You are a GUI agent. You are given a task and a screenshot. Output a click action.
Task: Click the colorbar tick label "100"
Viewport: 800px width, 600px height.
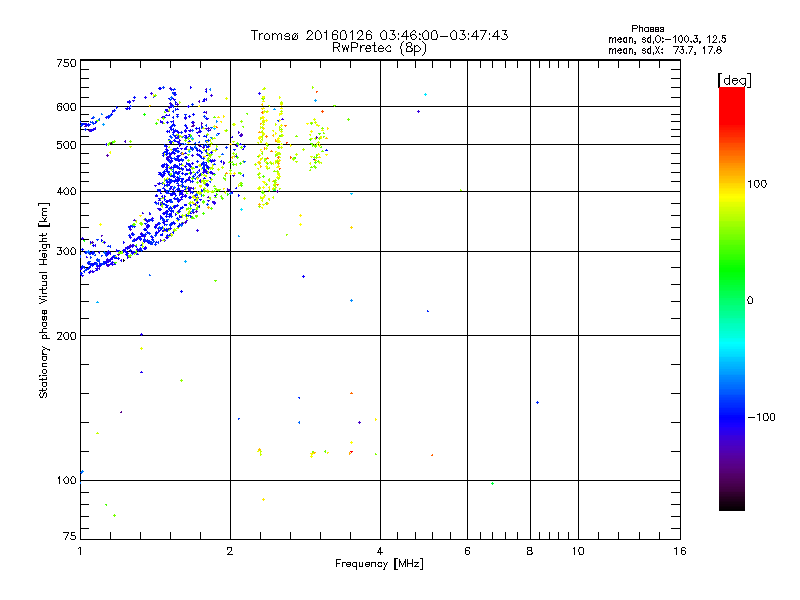click(x=757, y=184)
